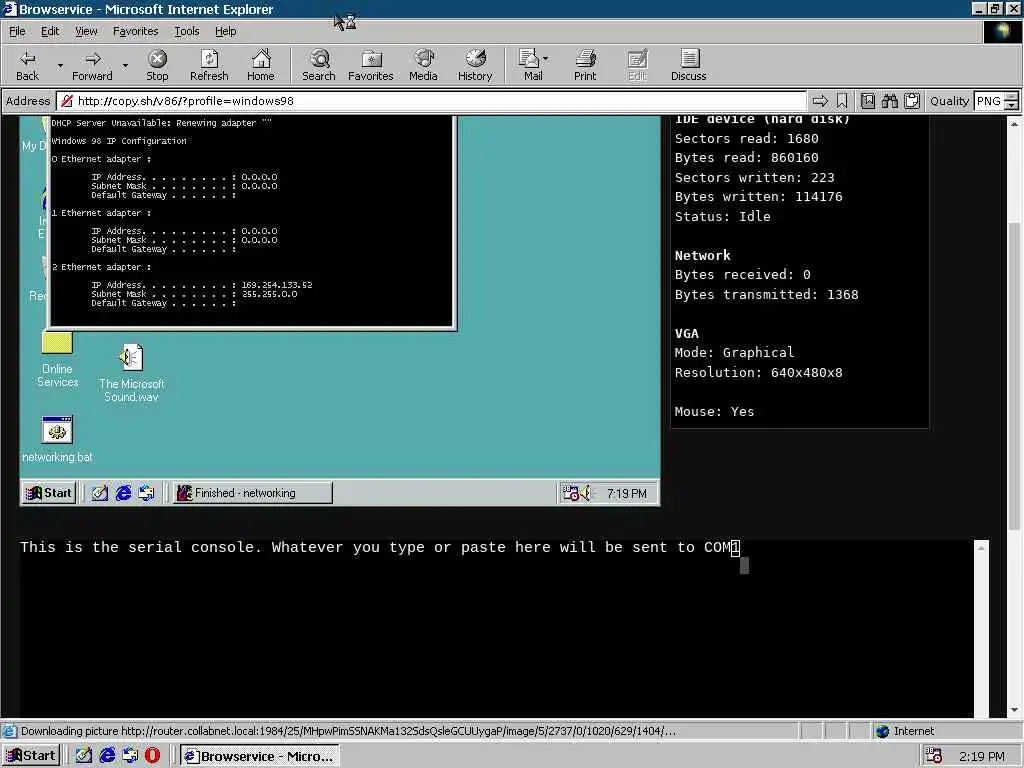
Task: Click the host Start button on bottom taskbar
Action: click(x=31, y=756)
